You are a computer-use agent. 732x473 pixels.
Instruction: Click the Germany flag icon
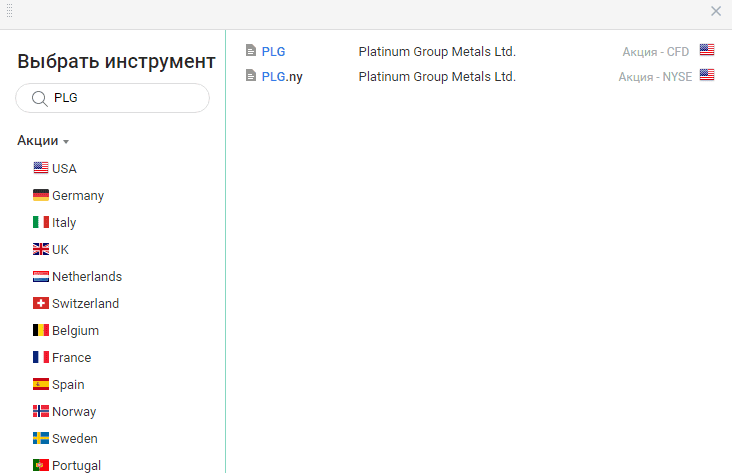click(x=41, y=195)
